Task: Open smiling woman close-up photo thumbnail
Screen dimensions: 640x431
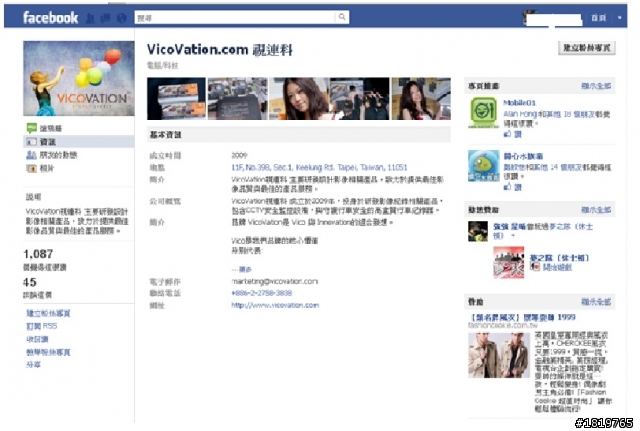Action: point(299,99)
